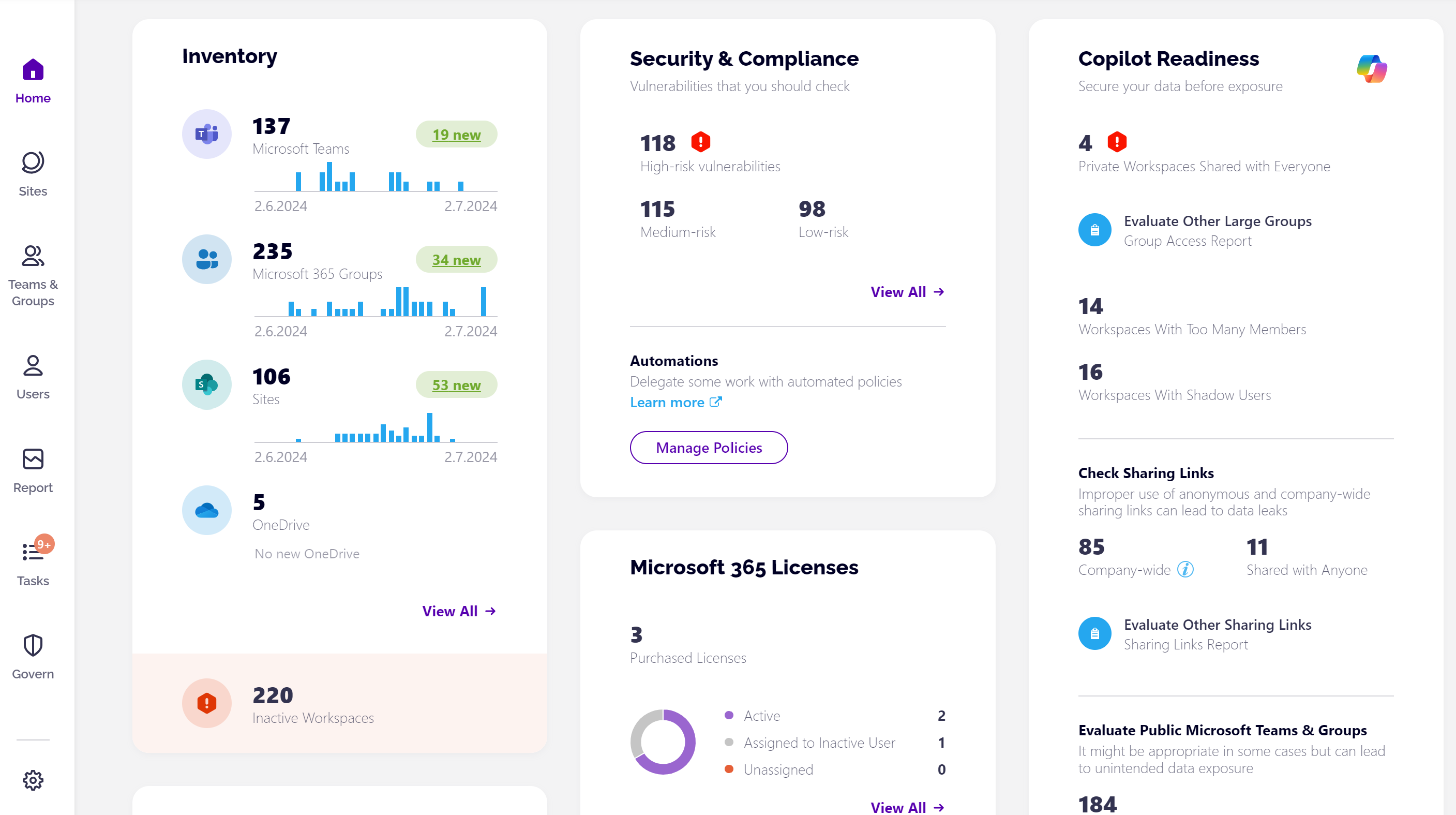Click the Sites activity bar chart
This screenshot has width=1456, height=815.
click(x=376, y=427)
